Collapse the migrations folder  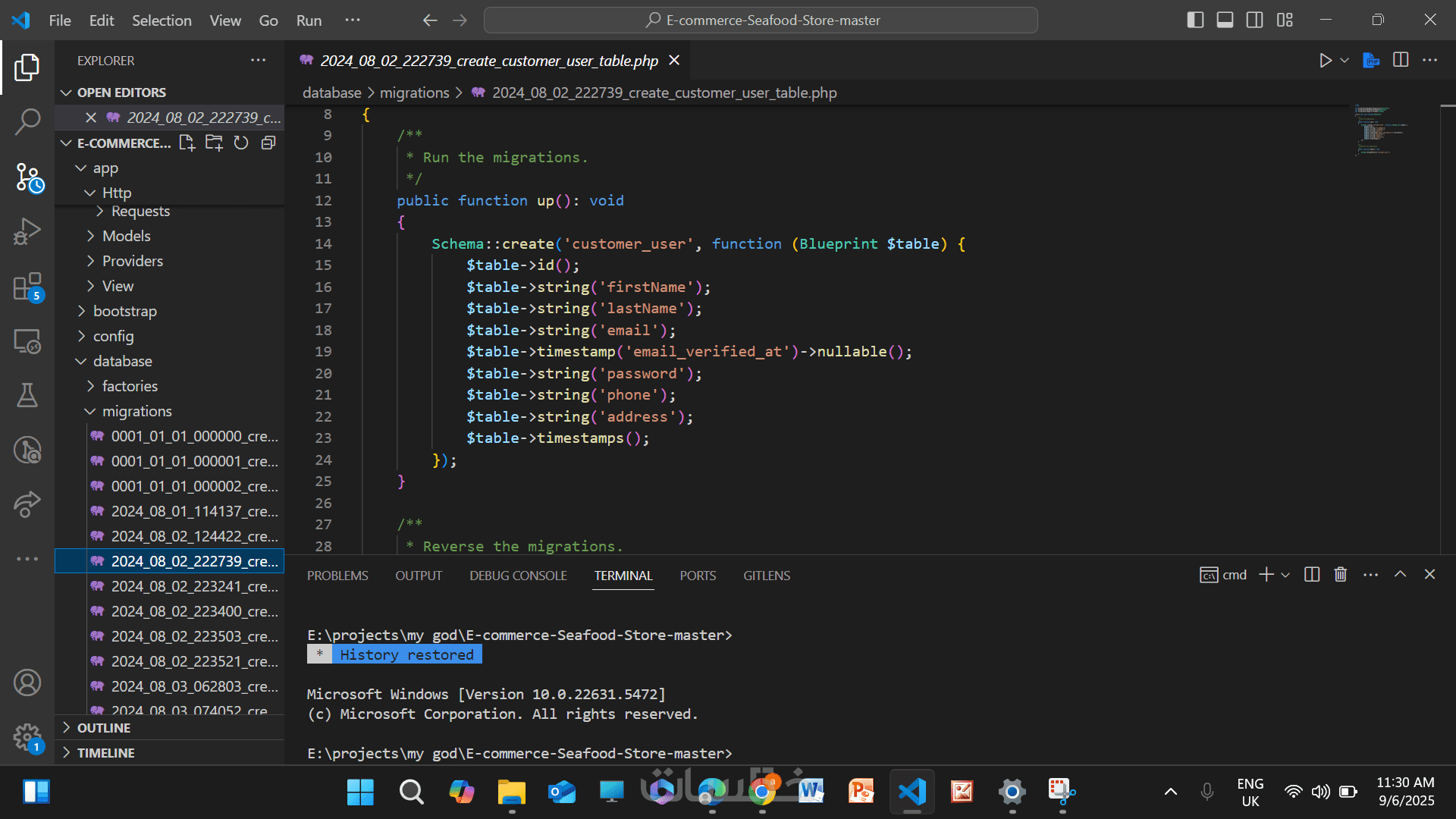coord(136,411)
